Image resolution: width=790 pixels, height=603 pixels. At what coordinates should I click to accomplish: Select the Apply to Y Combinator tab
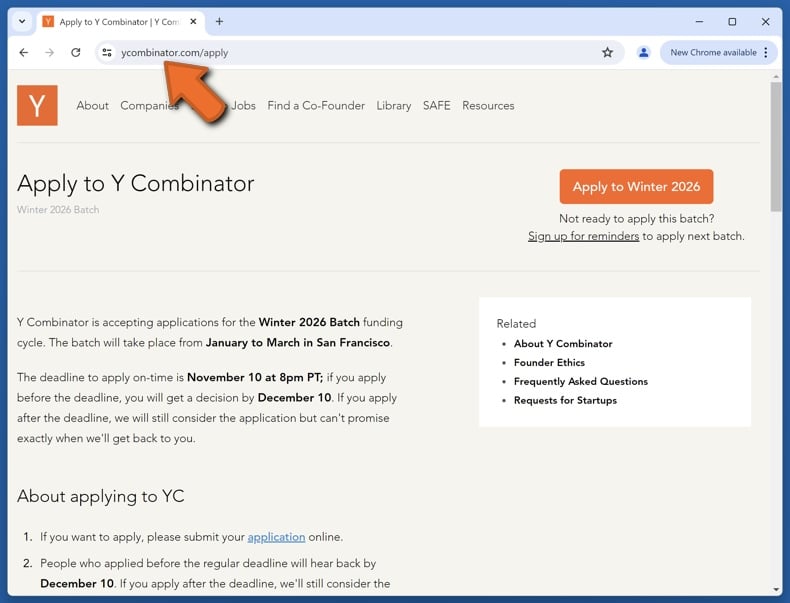(119, 22)
